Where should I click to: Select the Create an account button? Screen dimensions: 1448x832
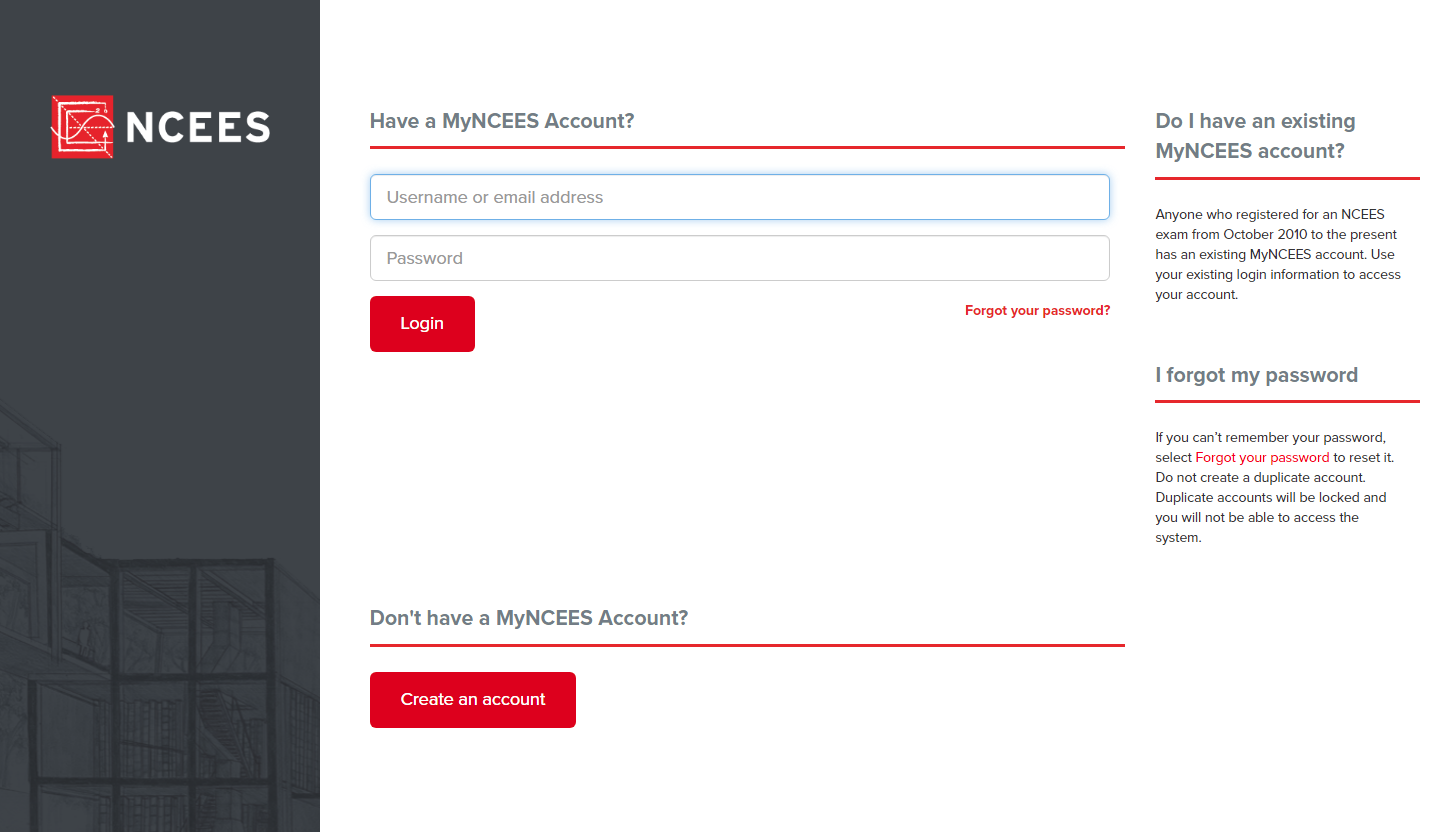(473, 700)
